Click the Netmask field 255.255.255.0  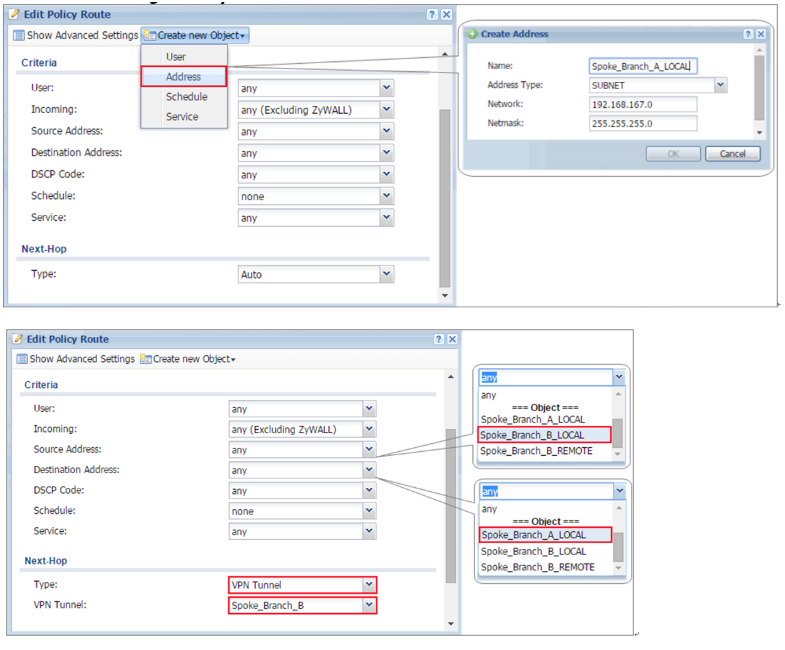coord(642,123)
